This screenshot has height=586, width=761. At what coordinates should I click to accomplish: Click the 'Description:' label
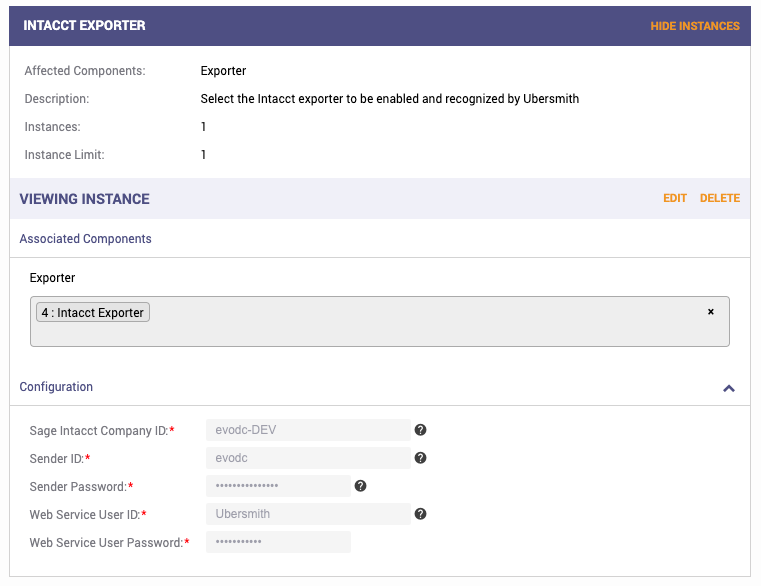[57, 99]
